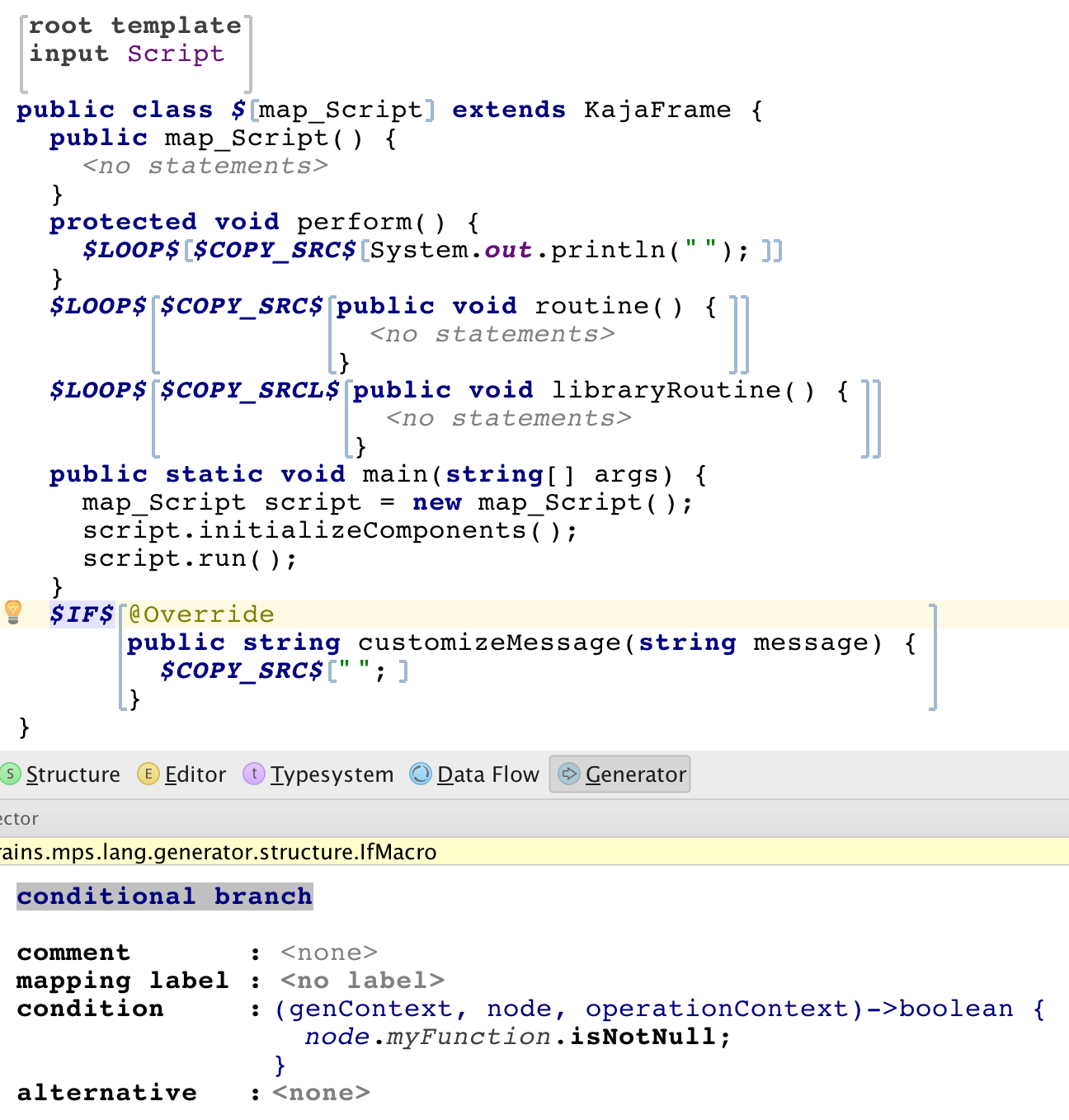Click the customizeMessage method name
The height and width of the screenshot is (1120, 1069).
tap(490, 642)
